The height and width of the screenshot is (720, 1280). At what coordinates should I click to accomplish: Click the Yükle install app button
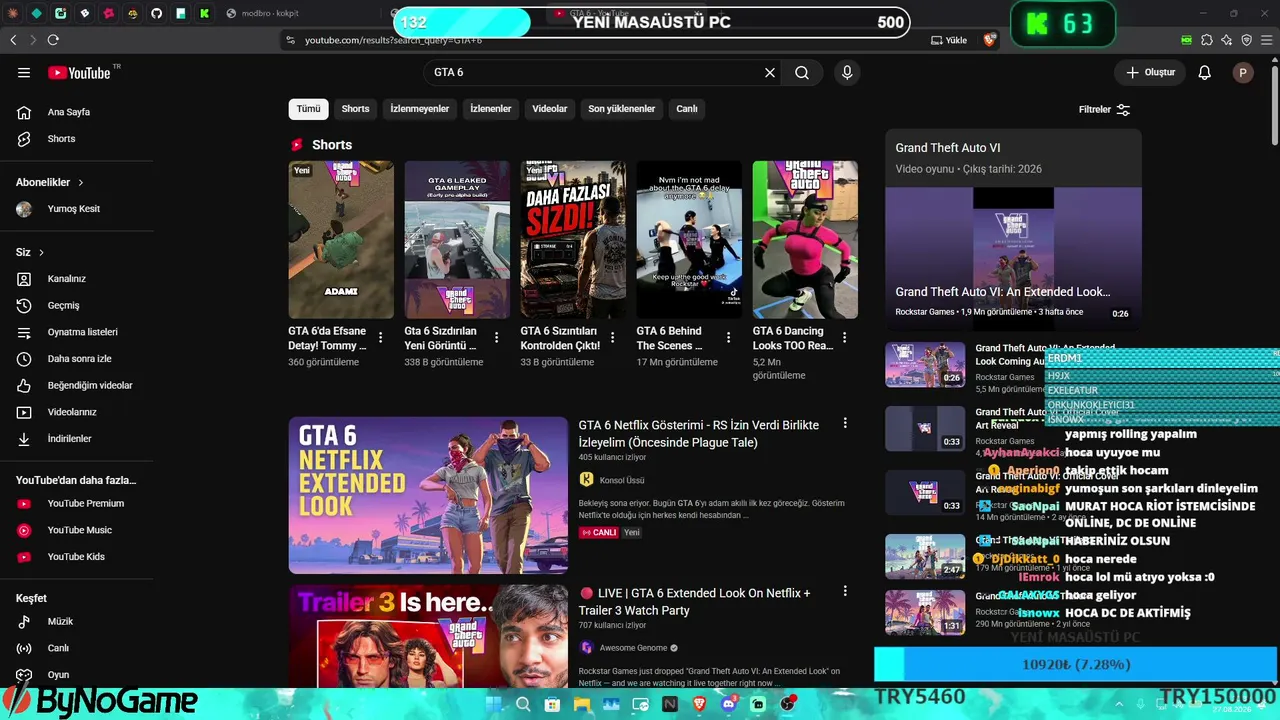click(950, 40)
